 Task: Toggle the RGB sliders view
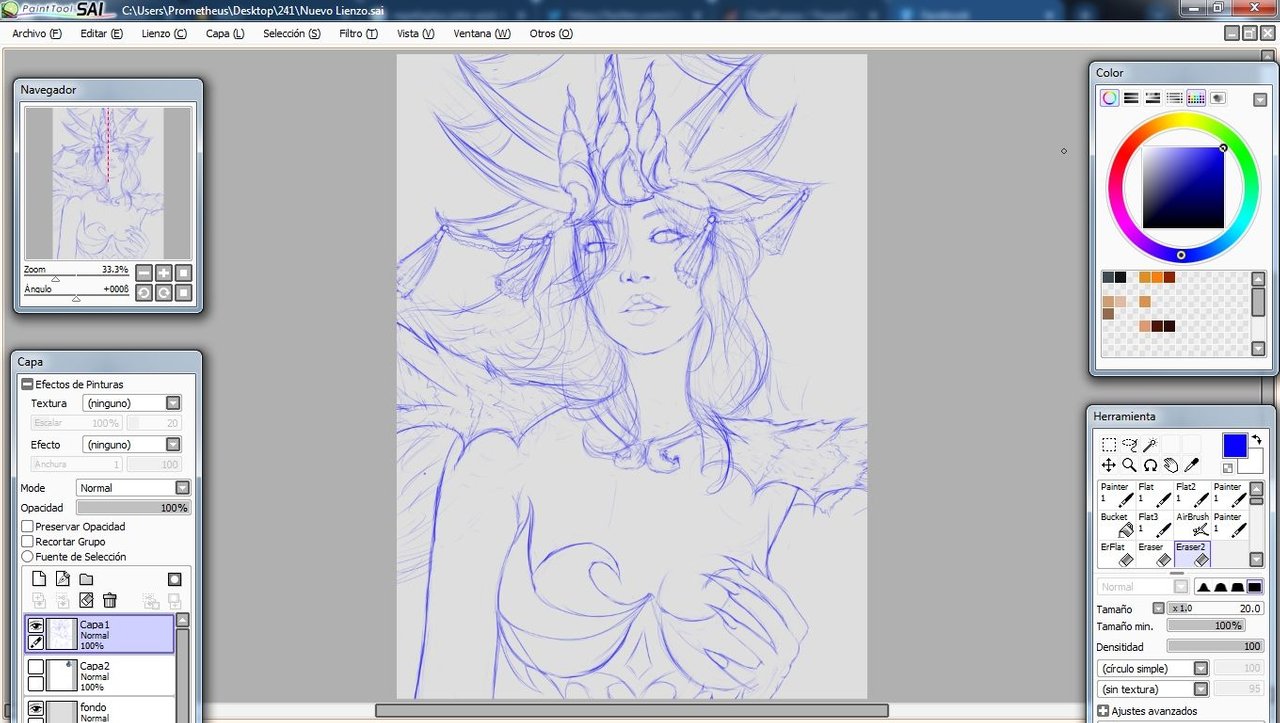pyautogui.click(x=1131, y=98)
